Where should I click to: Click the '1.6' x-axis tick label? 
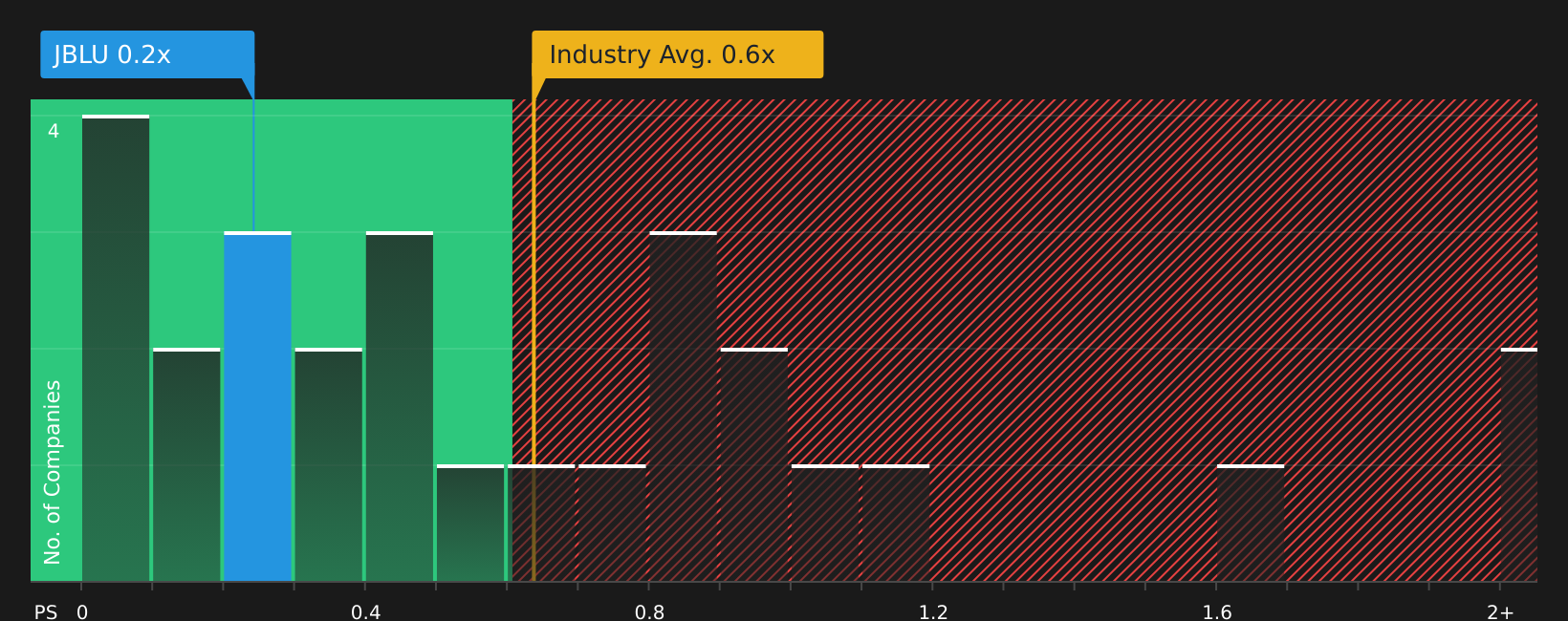1217,611
